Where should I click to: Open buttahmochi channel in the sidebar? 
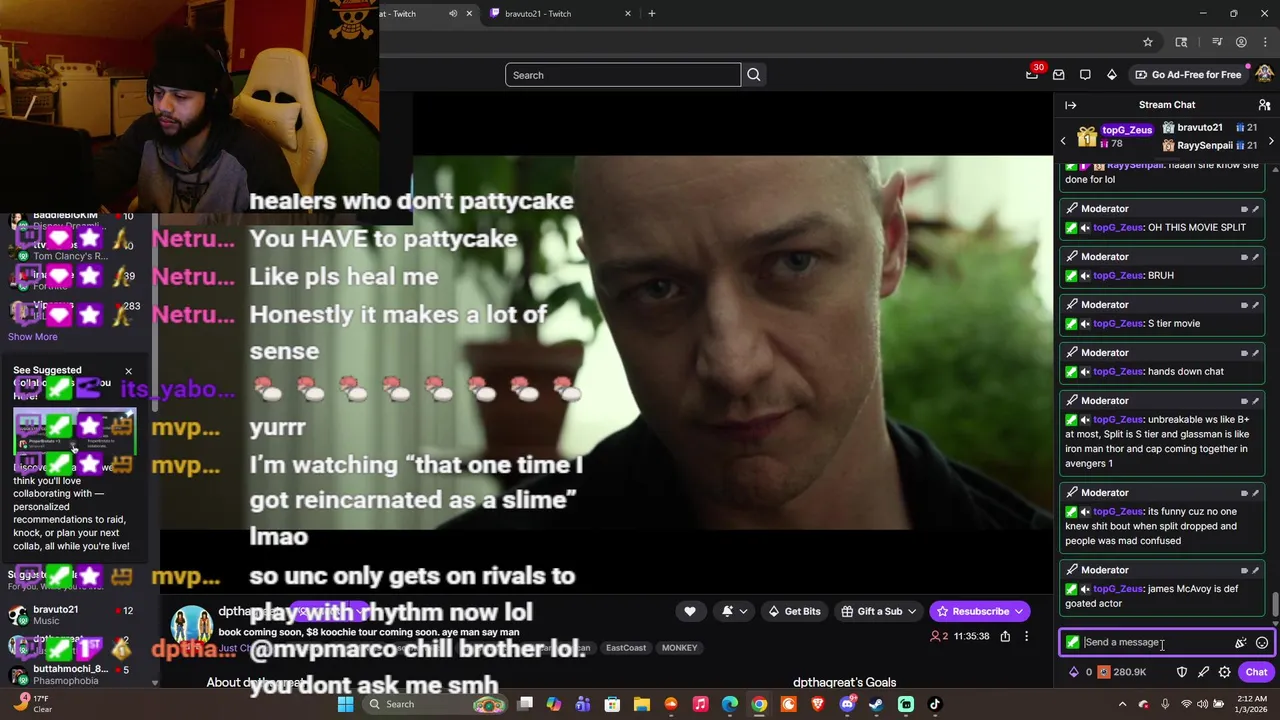tap(70, 675)
